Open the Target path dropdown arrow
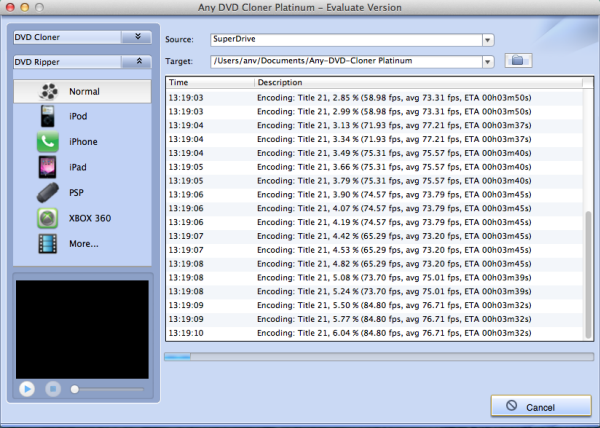The image size is (600, 428). [x=488, y=62]
